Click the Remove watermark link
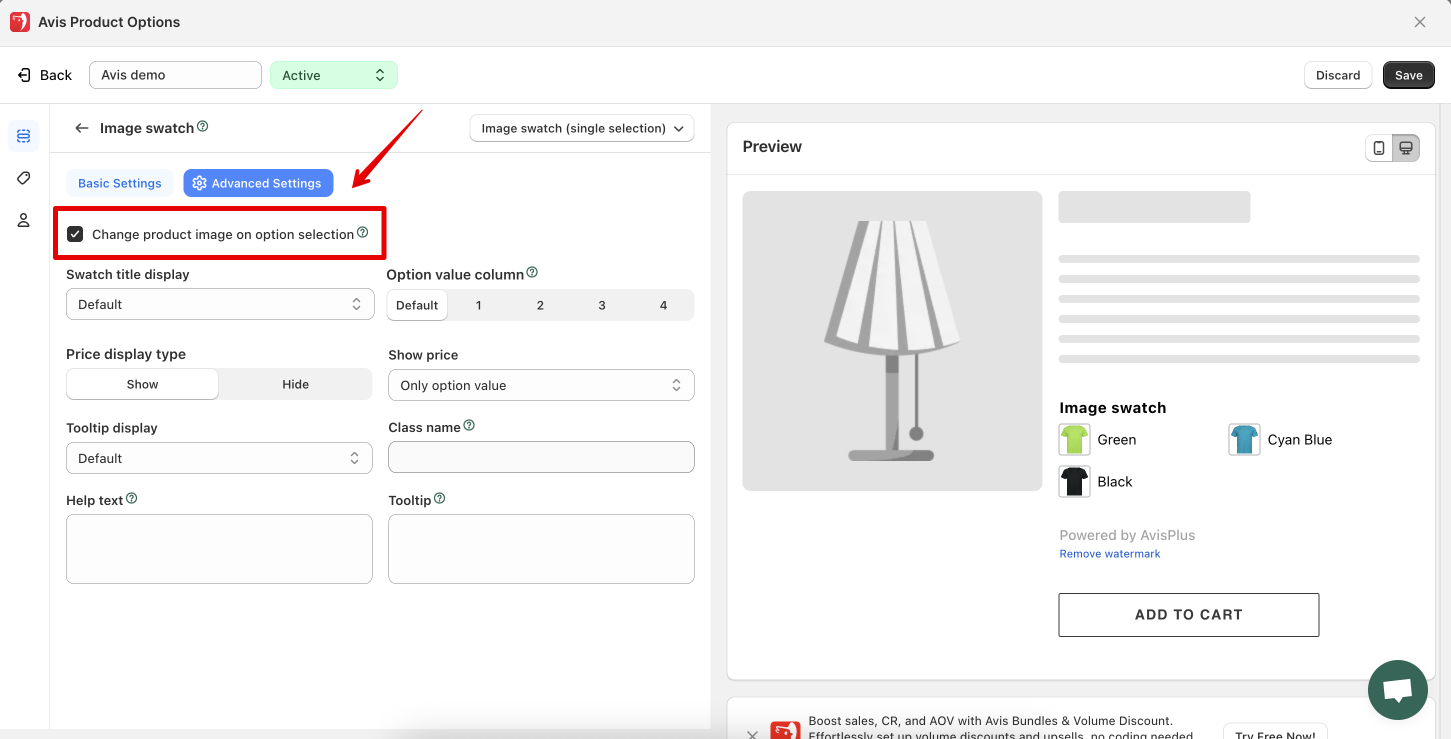1451x739 pixels. pos(1110,554)
